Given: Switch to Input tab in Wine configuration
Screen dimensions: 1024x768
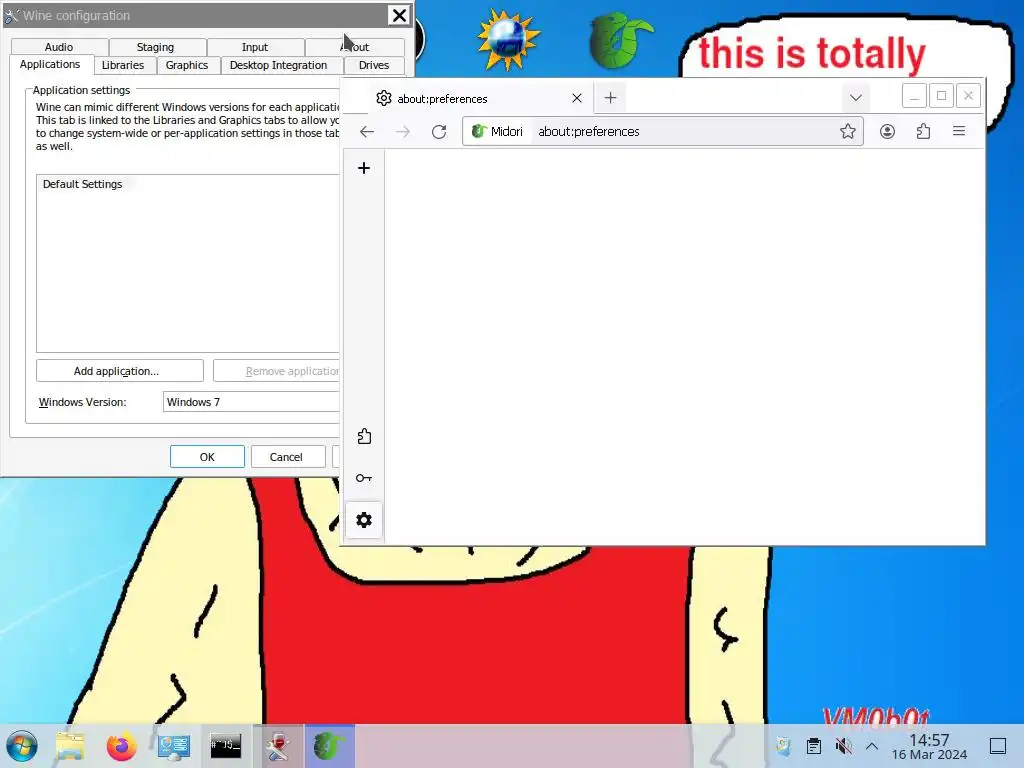Looking at the screenshot, I should 255,47.
